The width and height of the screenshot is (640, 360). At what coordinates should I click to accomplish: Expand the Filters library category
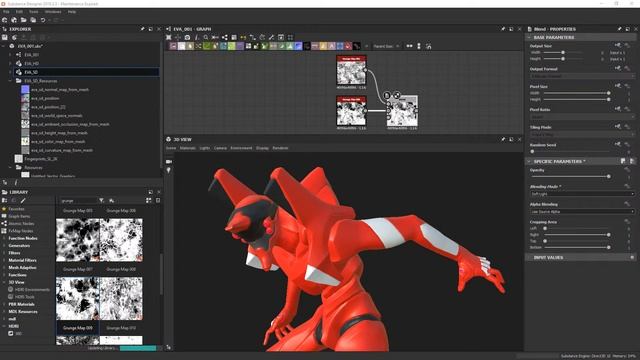[4, 253]
